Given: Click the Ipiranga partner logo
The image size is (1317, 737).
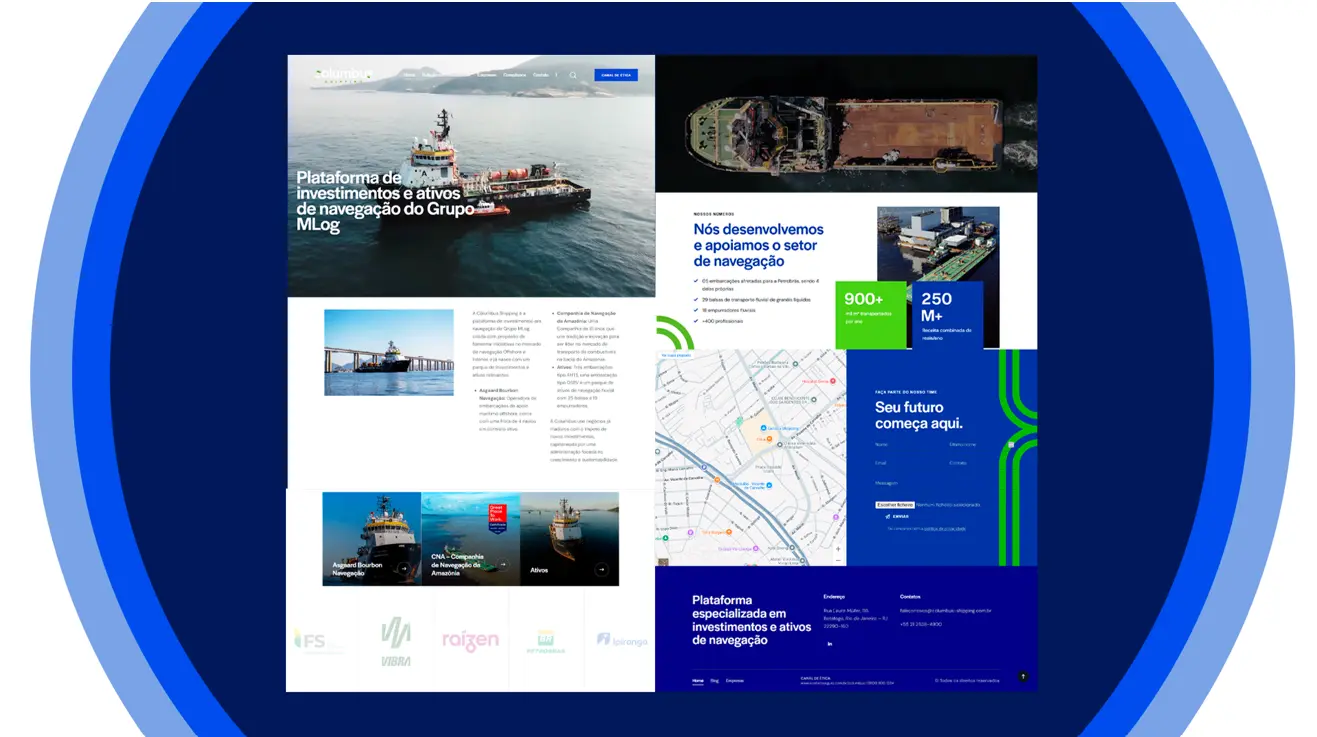Looking at the screenshot, I should click(622, 640).
